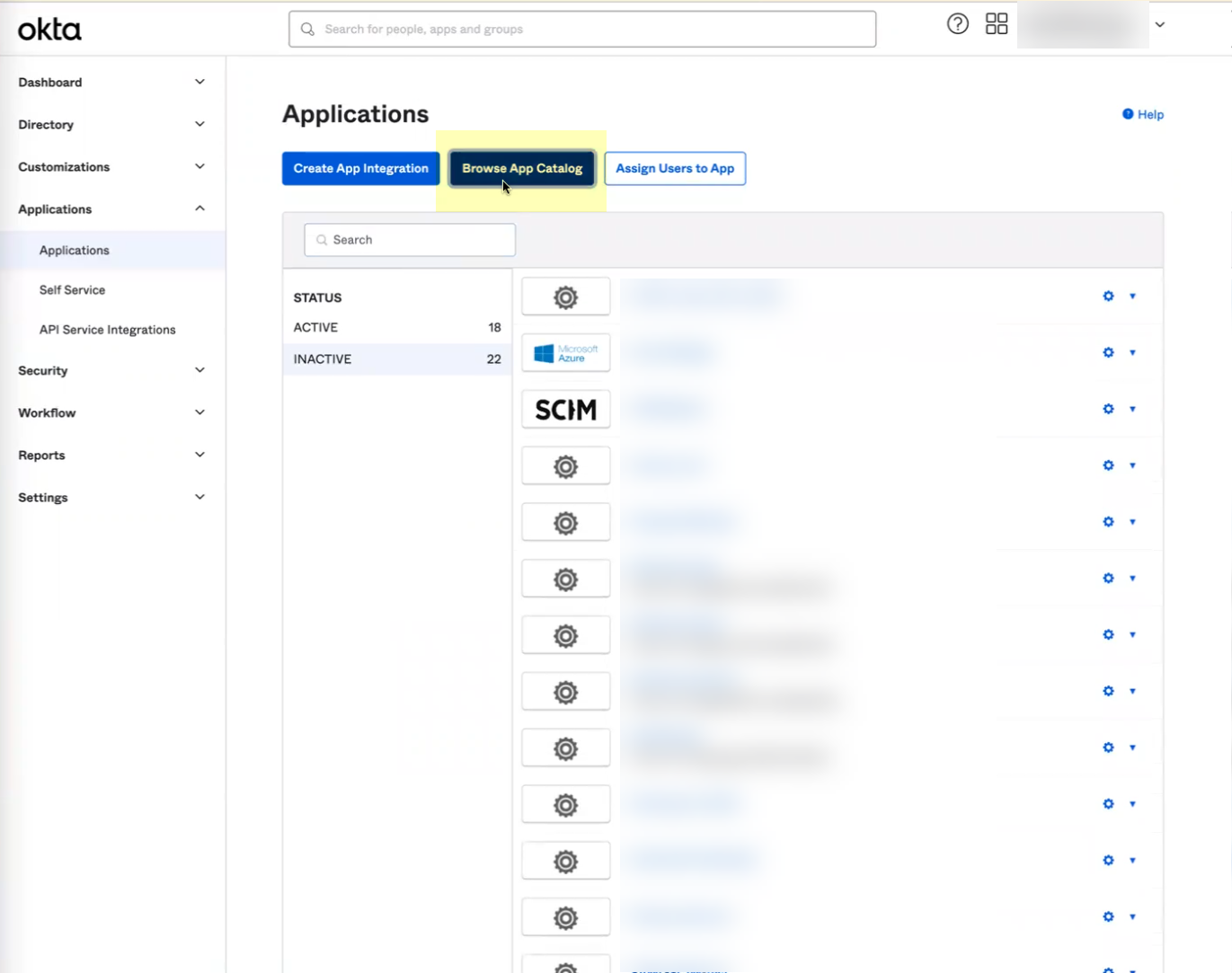Click the first placeholder gear app logo
This screenshot has height=973, width=1232.
[x=565, y=296]
